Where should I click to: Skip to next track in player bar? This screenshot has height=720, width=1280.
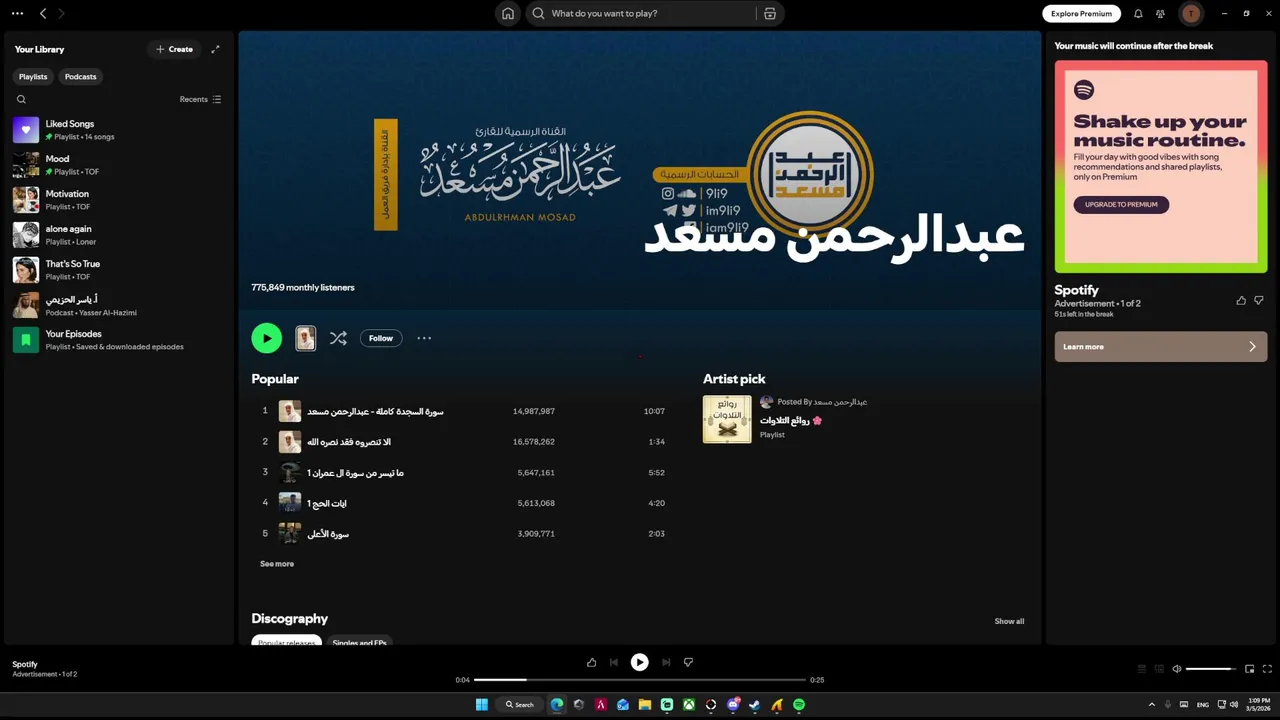coord(666,662)
